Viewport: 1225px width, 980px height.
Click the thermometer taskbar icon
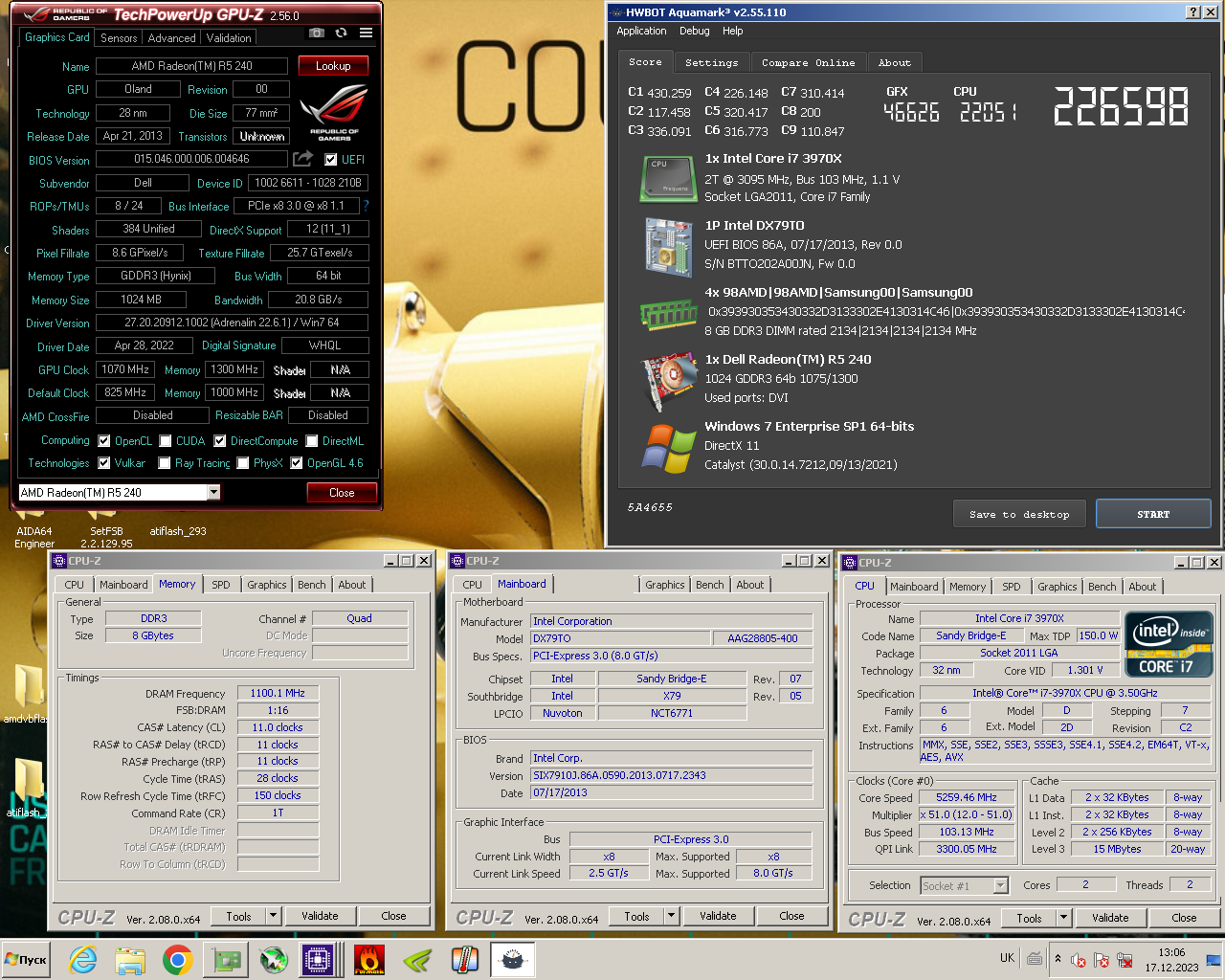coord(465,959)
